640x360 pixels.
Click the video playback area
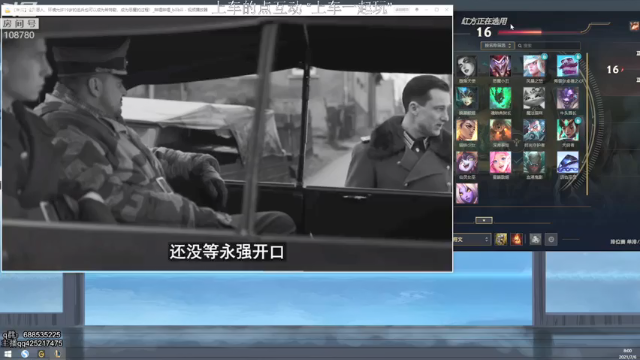point(227,143)
